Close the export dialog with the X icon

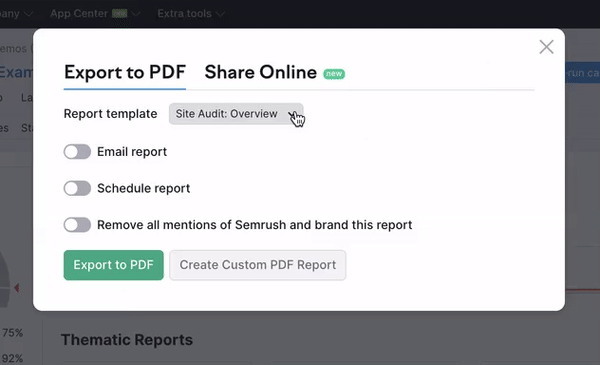pyautogui.click(x=546, y=47)
